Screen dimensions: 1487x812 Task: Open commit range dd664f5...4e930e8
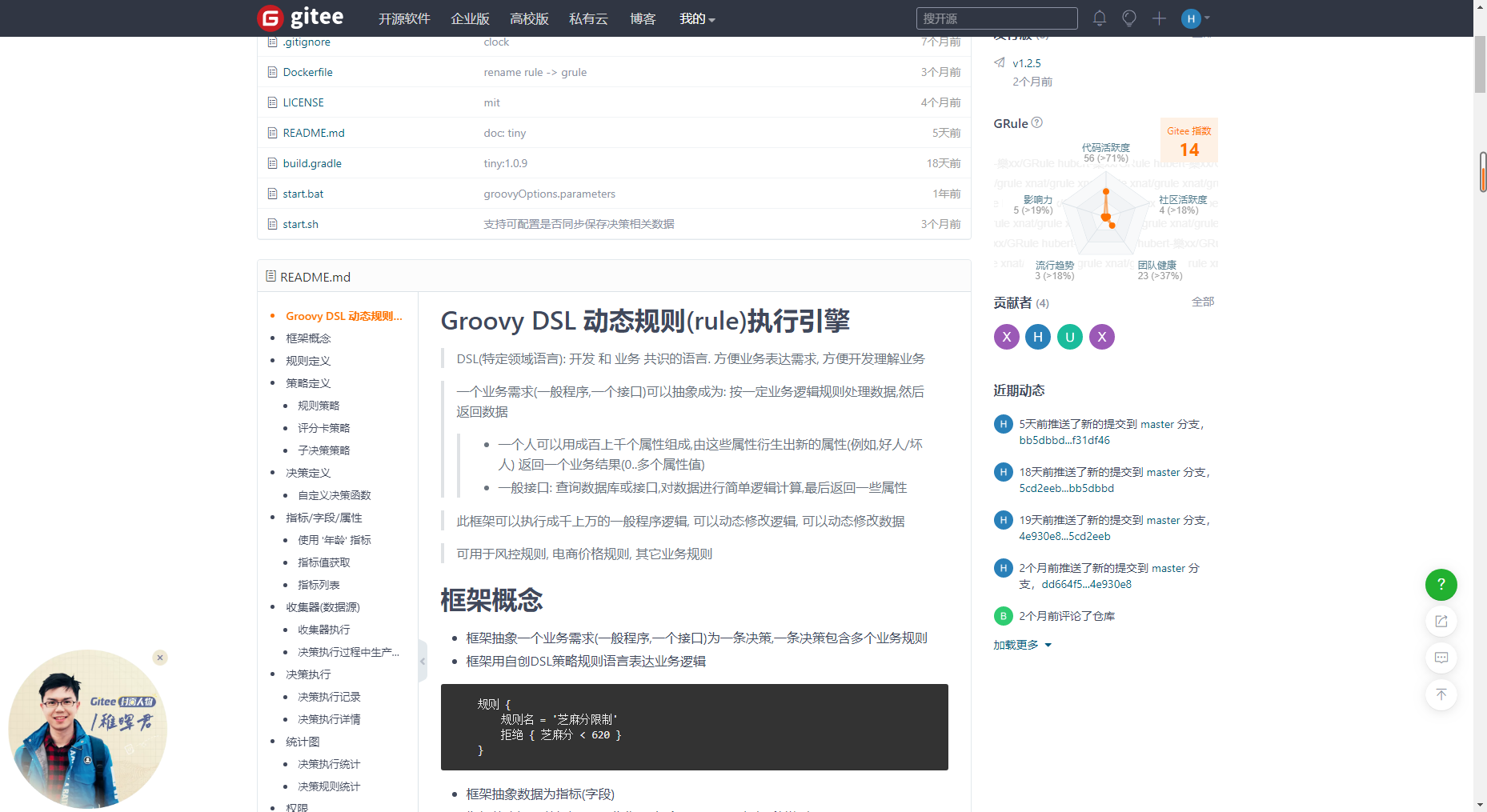tap(1086, 584)
